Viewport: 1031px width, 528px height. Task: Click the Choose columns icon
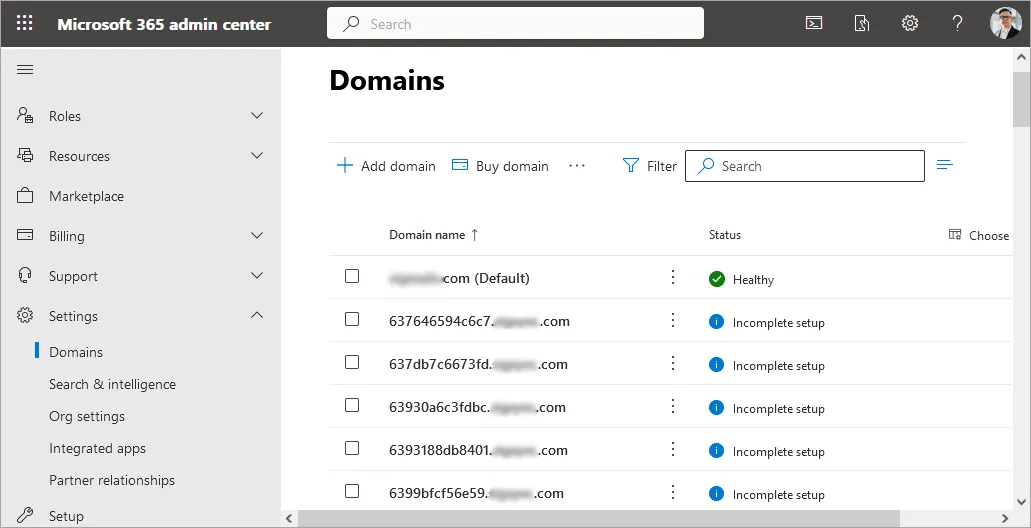point(955,235)
